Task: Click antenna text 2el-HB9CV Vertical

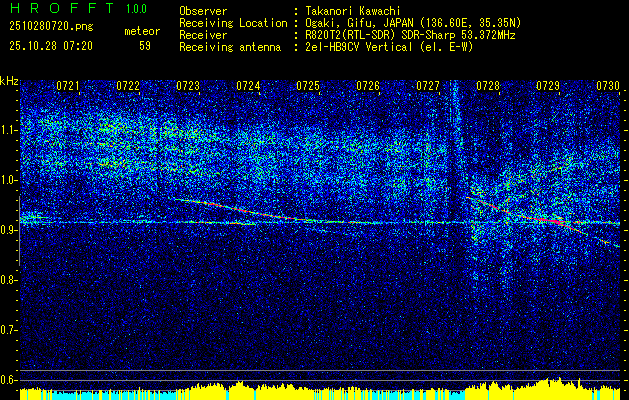Action: 359,47
